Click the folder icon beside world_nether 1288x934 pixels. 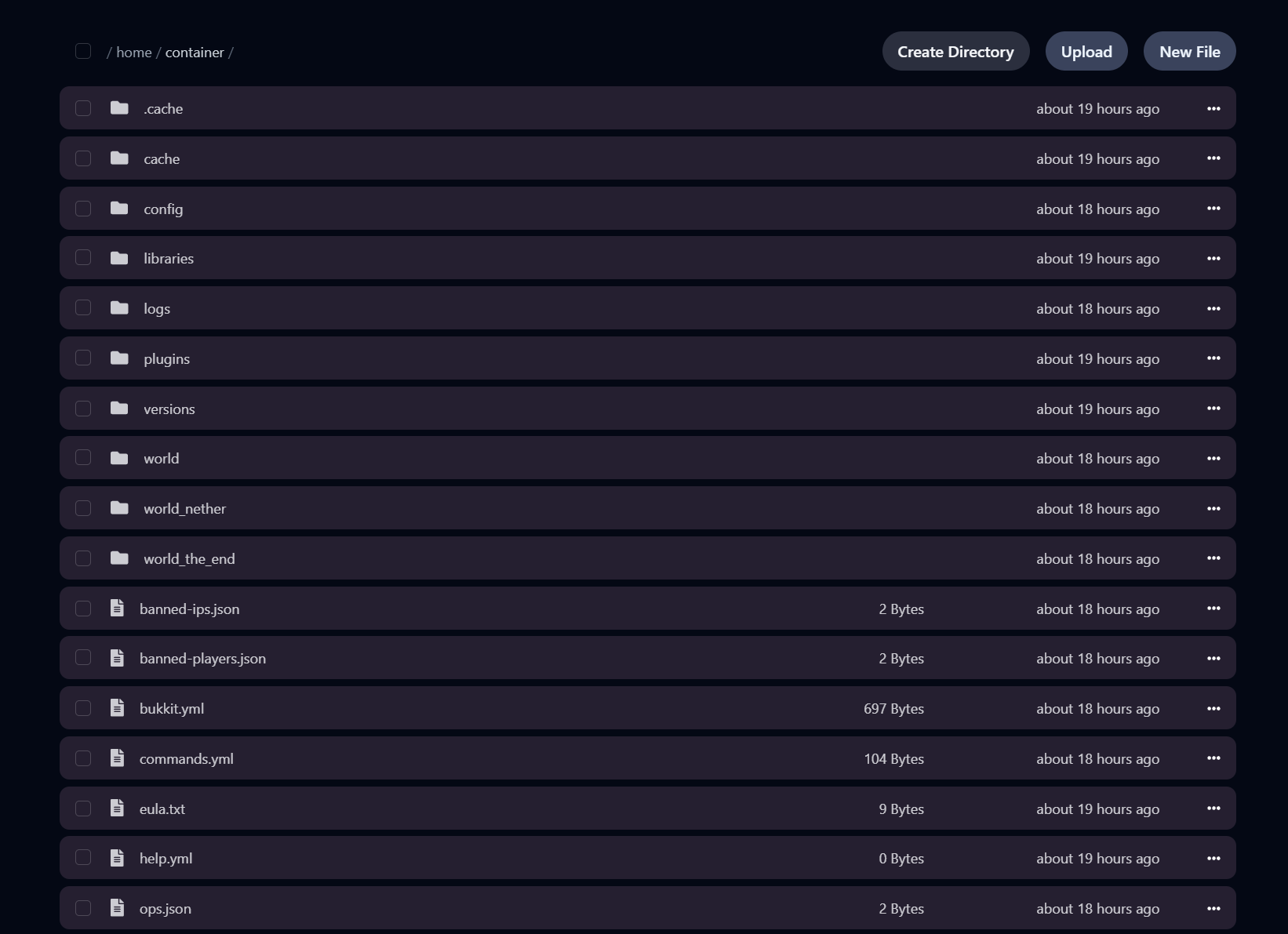pos(118,508)
